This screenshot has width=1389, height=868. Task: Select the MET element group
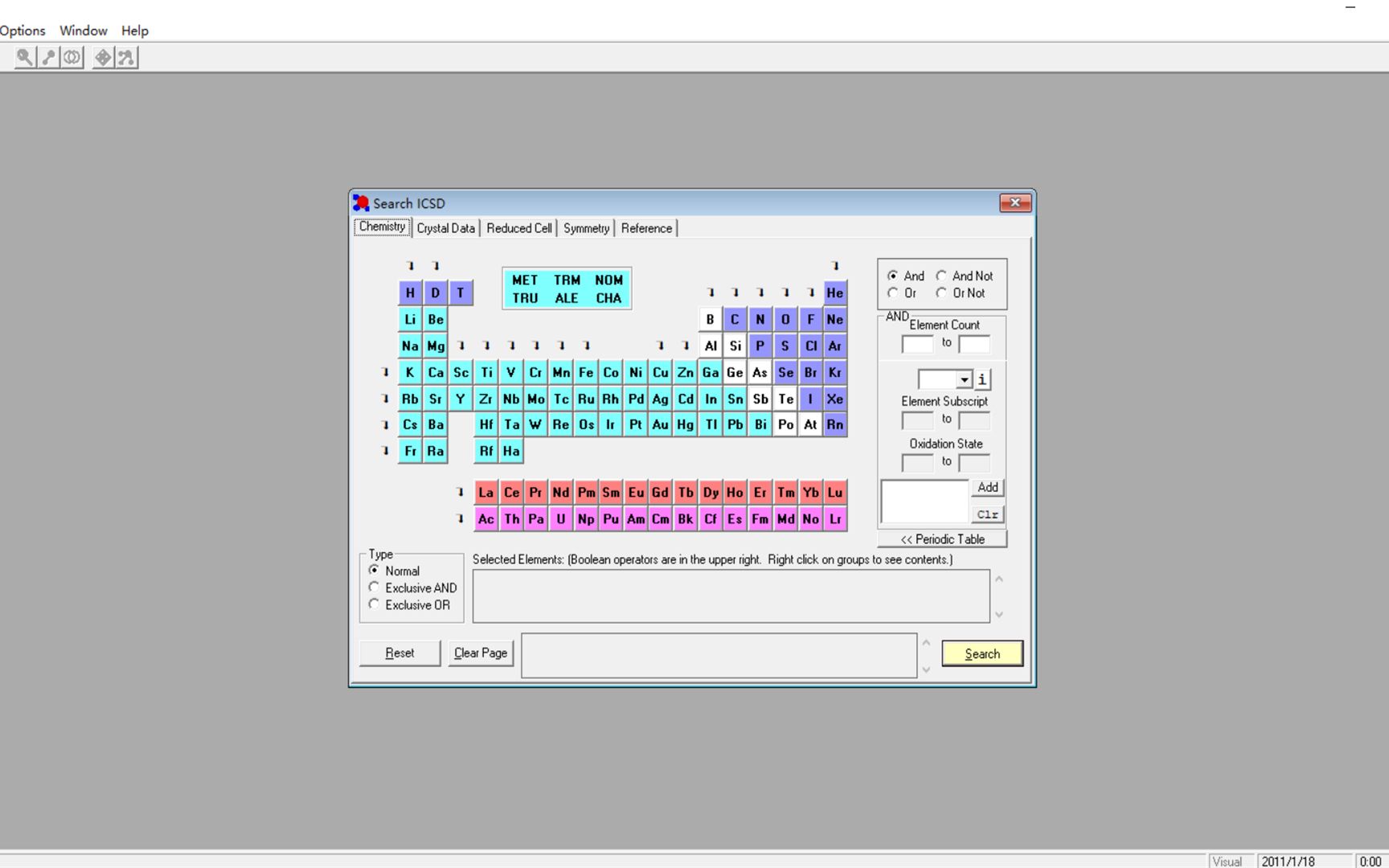[525, 280]
